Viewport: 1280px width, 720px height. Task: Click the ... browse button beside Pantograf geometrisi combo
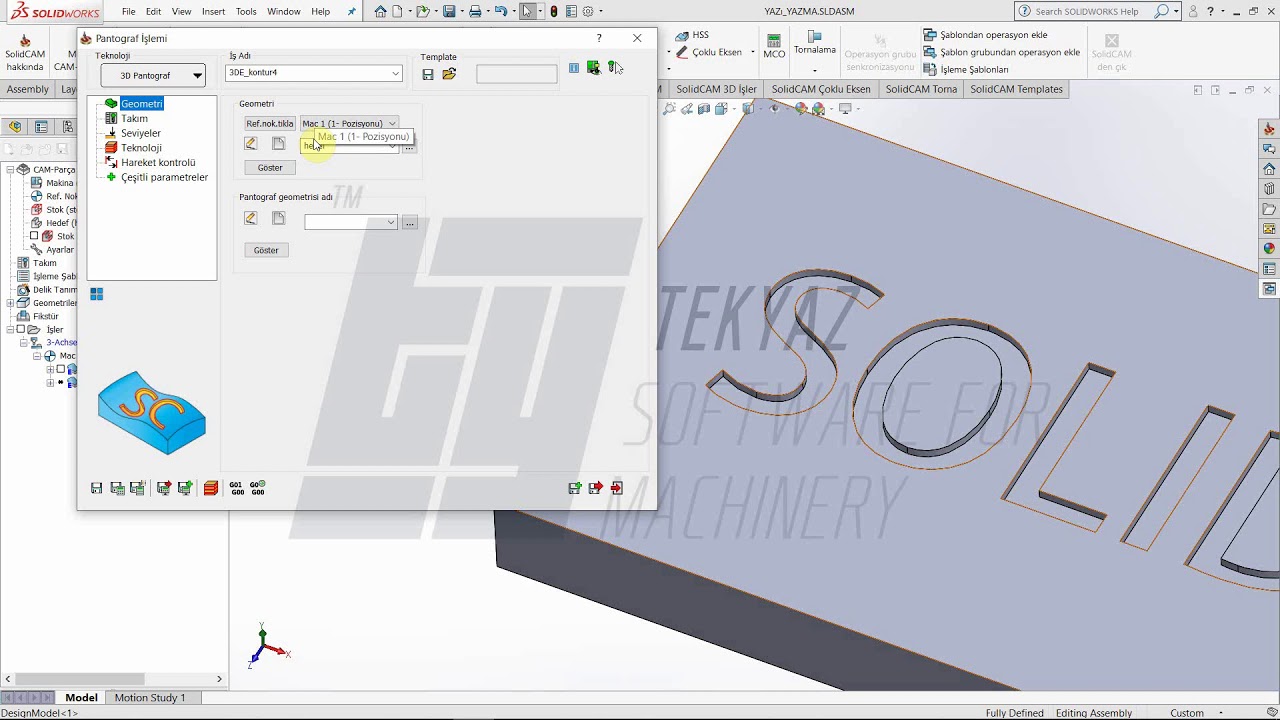[410, 222]
